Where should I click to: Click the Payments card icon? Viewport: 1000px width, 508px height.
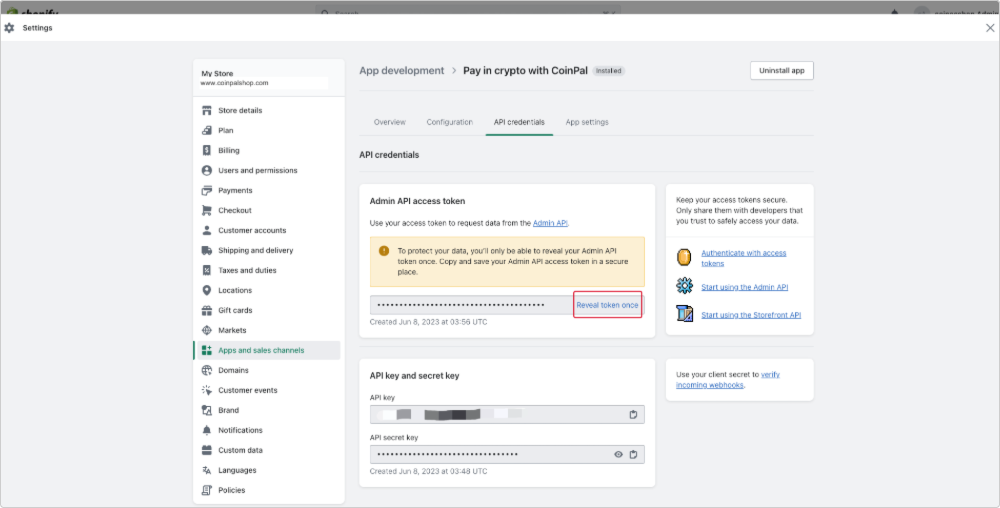(x=207, y=190)
